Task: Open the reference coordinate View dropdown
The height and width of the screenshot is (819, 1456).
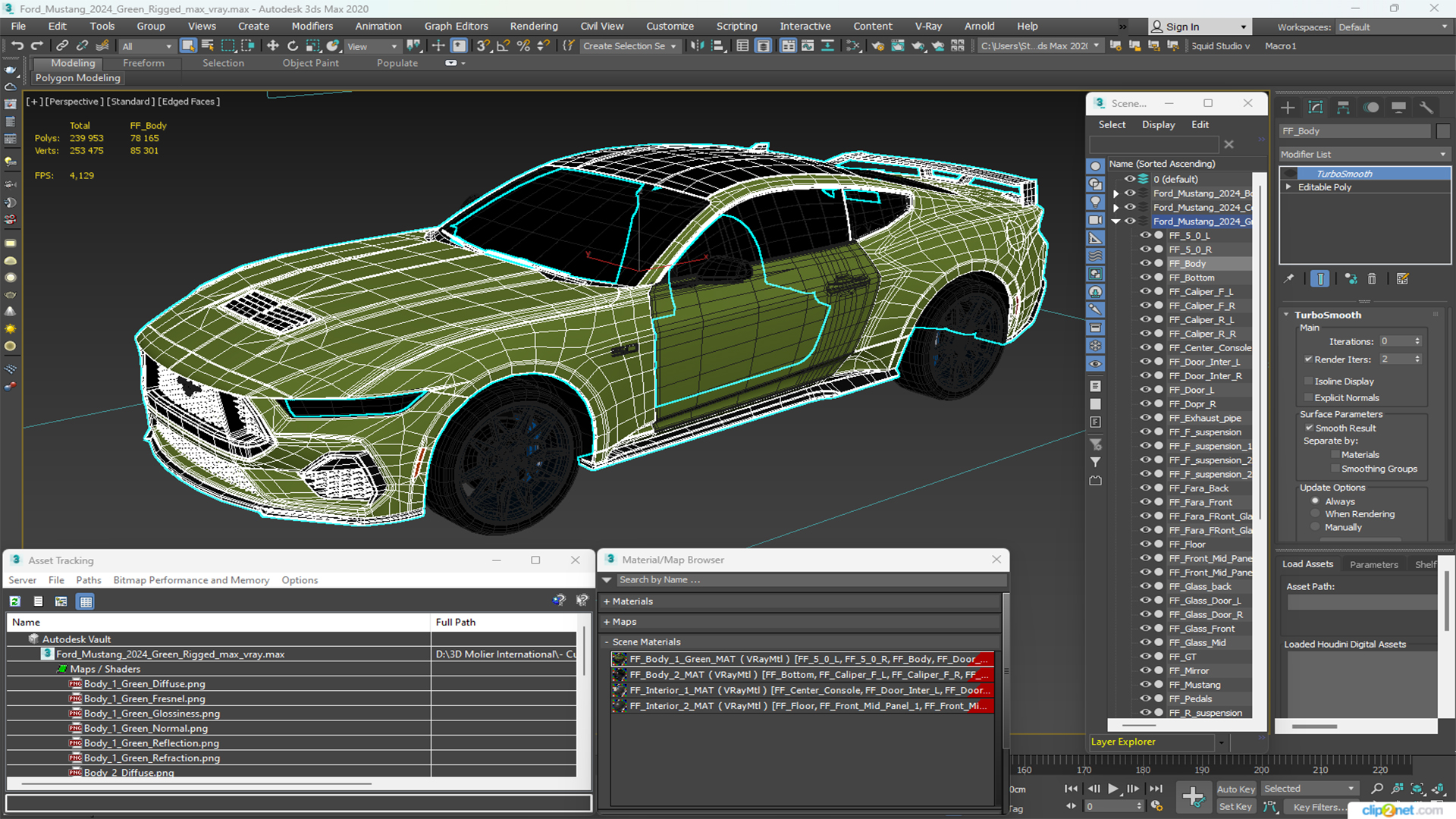Action: (372, 46)
